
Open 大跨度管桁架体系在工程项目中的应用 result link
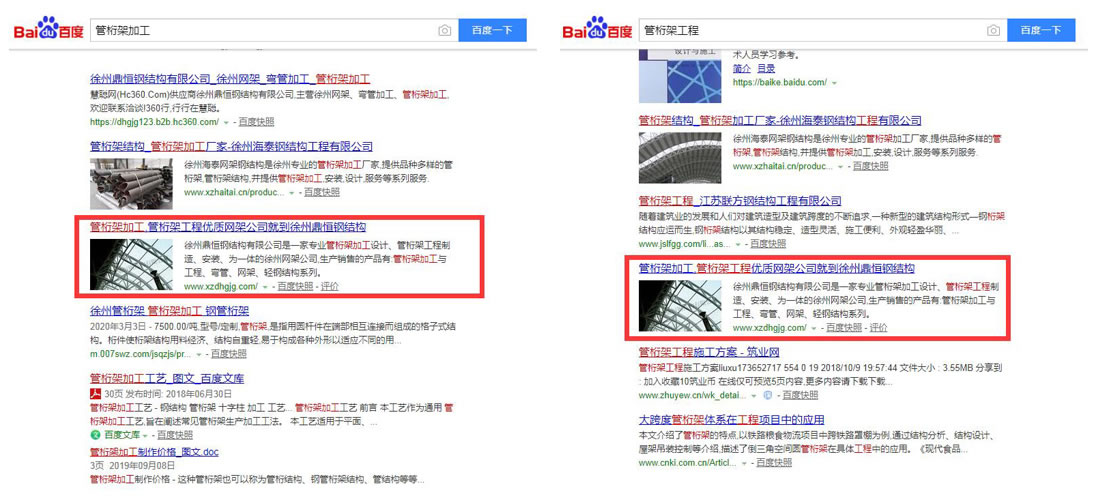click(731, 419)
